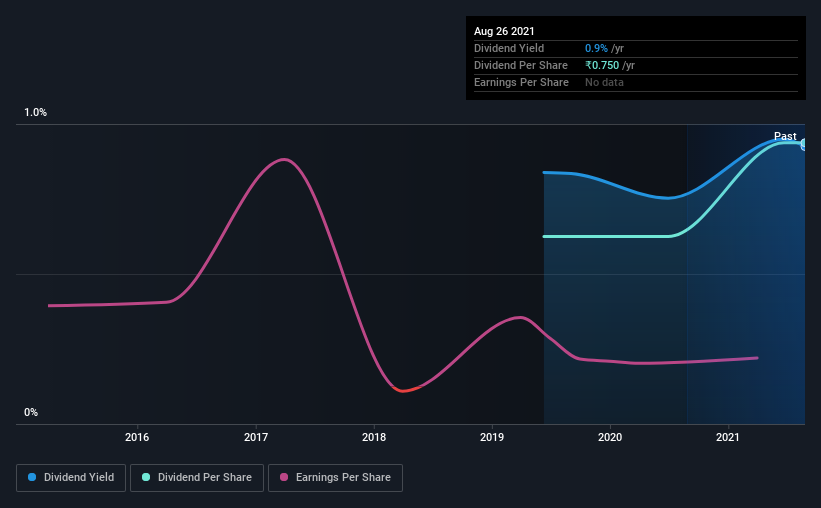Select the 2018 label on the x-axis
The height and width of the screenshot is (508, 821).
click(374, 437)
